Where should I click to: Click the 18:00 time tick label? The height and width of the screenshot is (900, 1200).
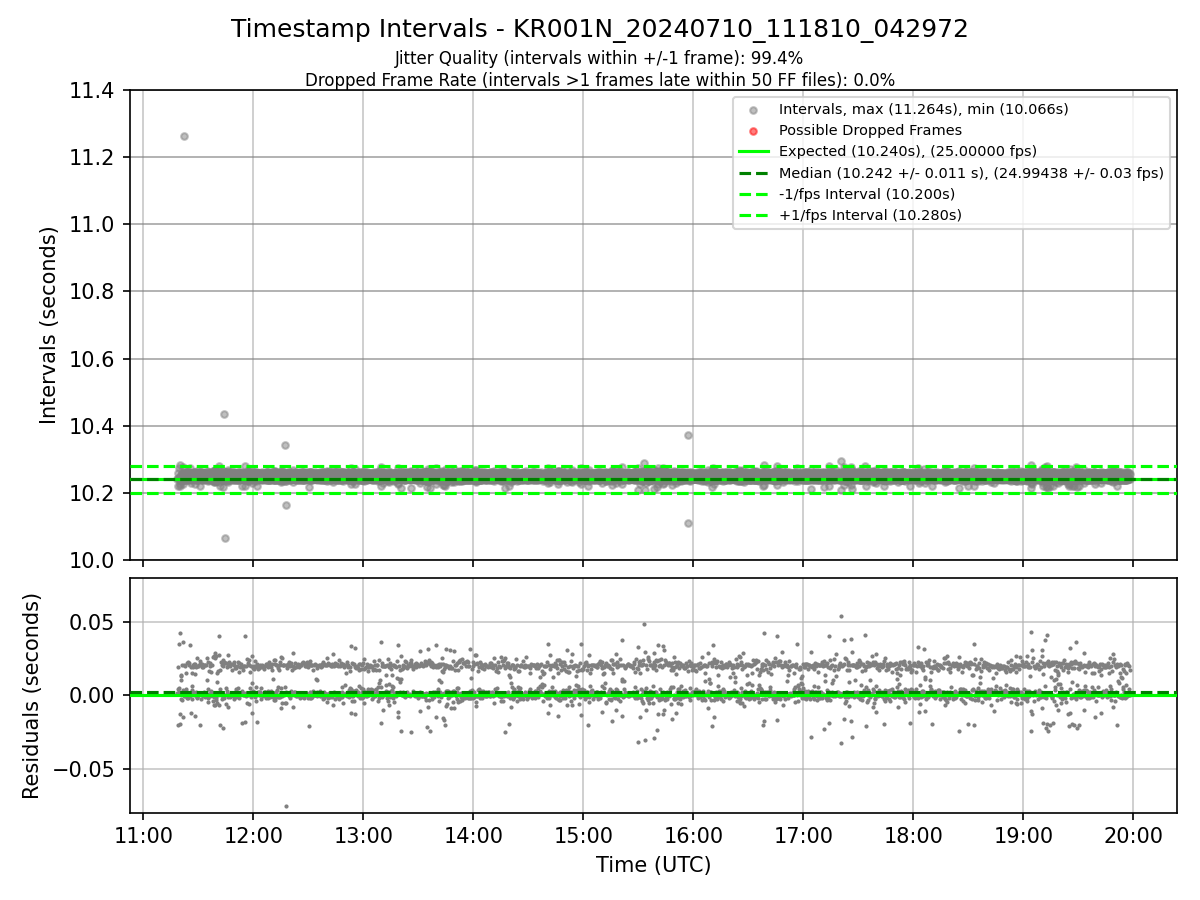pos(913,834)
